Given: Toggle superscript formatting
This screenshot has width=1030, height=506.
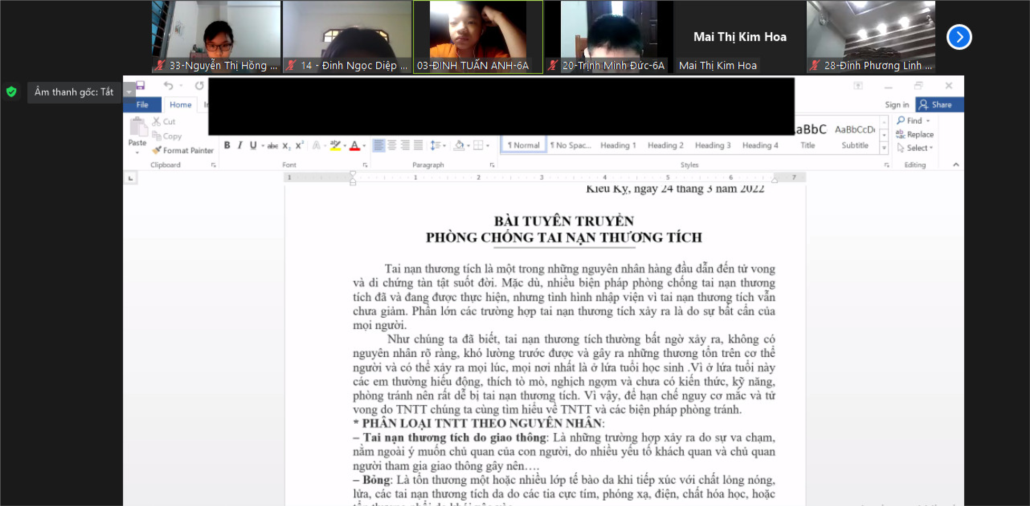Looking at the screenshot, I should [299, 145].
